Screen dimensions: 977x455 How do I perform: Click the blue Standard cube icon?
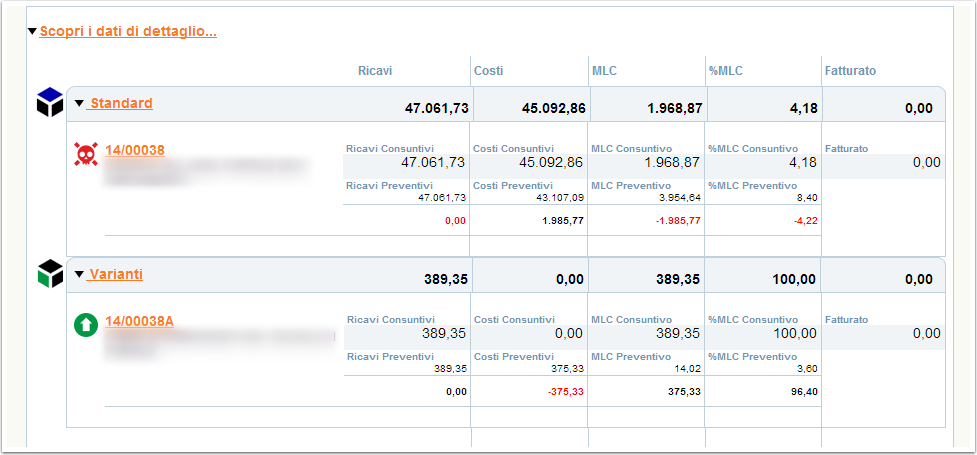50,102
